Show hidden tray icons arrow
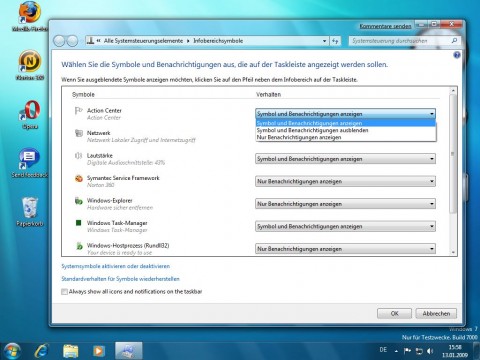 coord(396,351)
